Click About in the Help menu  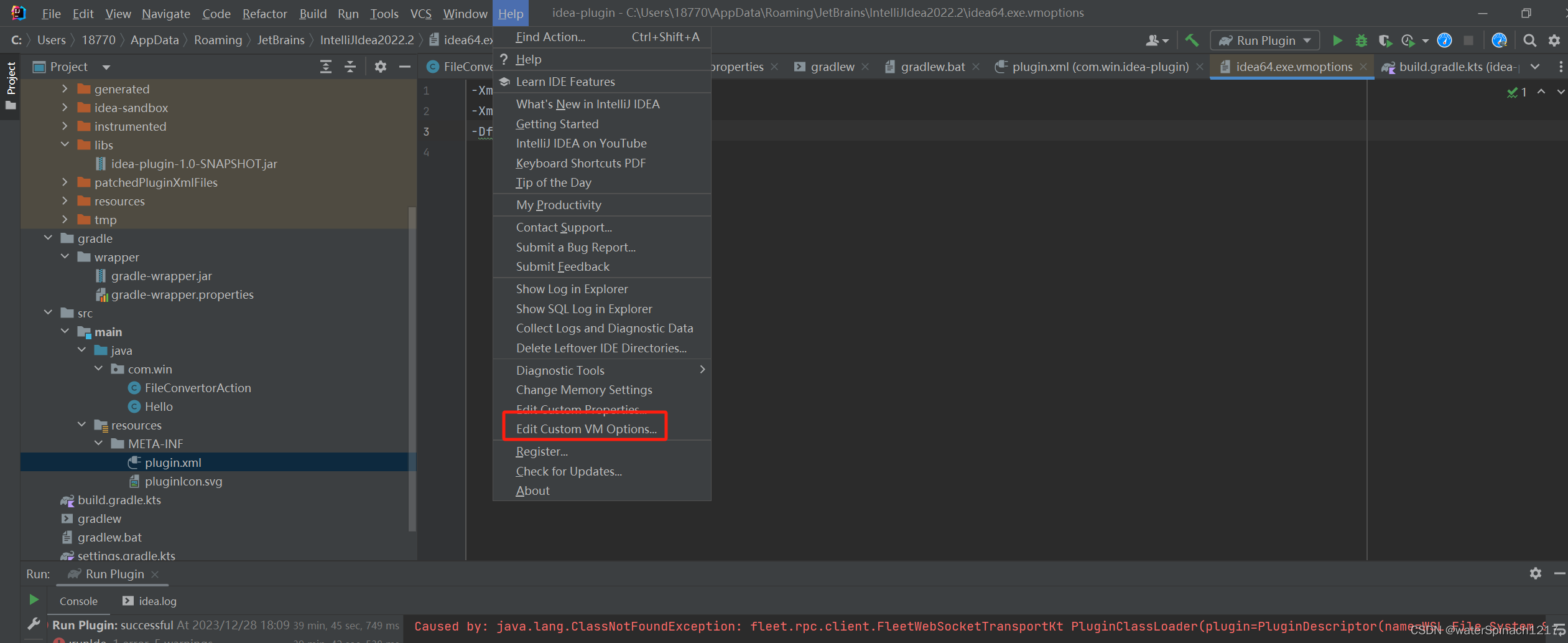point(602,490)
